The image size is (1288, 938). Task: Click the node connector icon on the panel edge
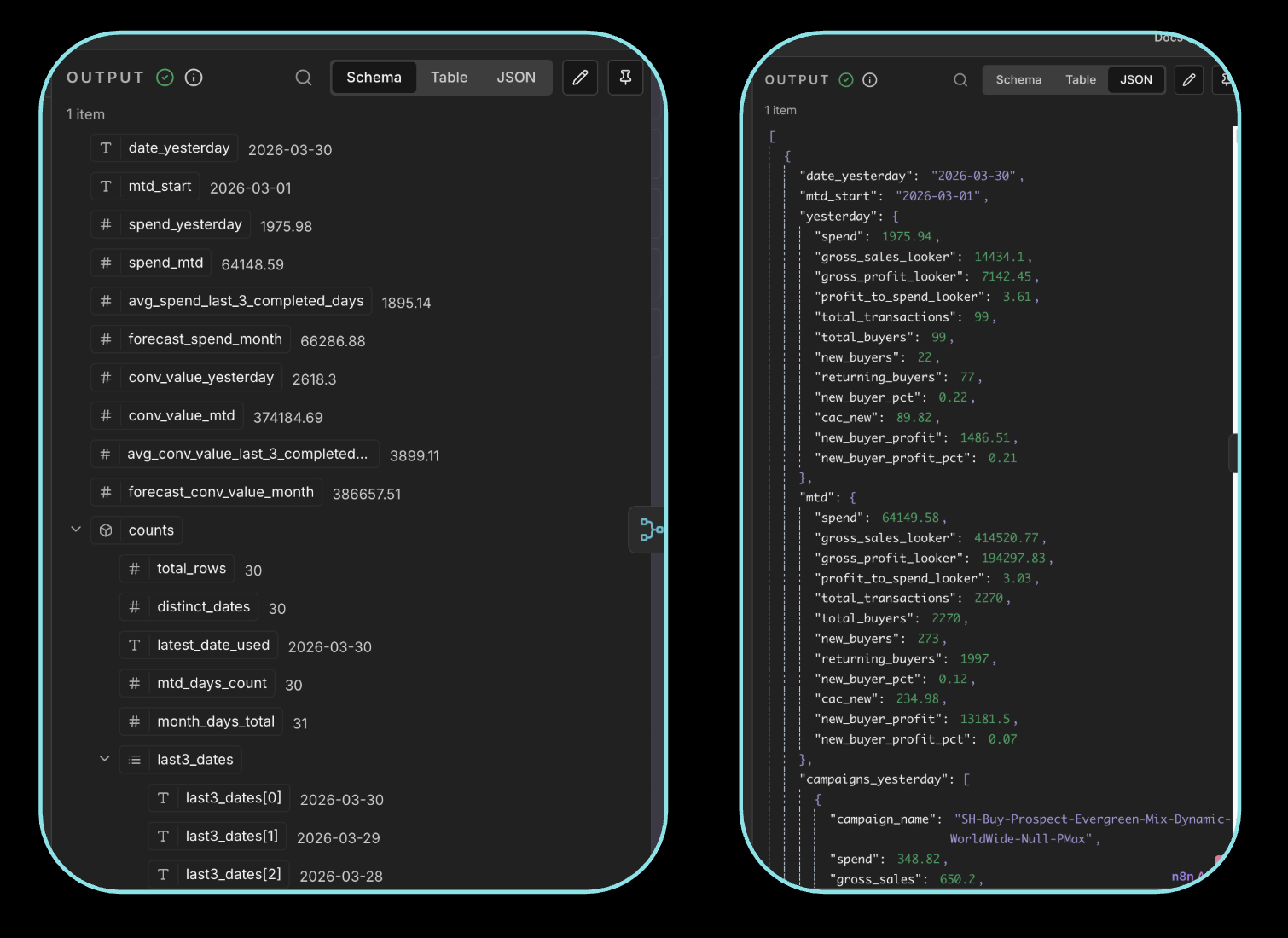tap(649, 530)
